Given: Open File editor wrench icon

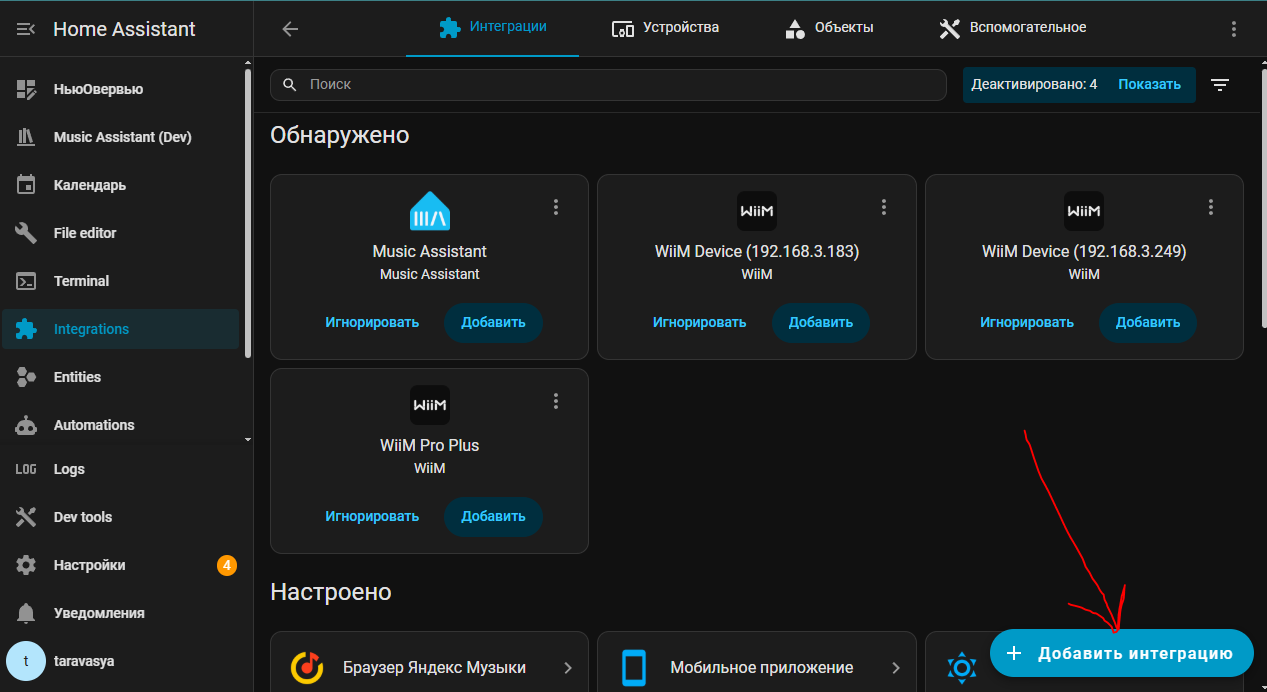Looking at the screenshot, I should pos(26,233).
